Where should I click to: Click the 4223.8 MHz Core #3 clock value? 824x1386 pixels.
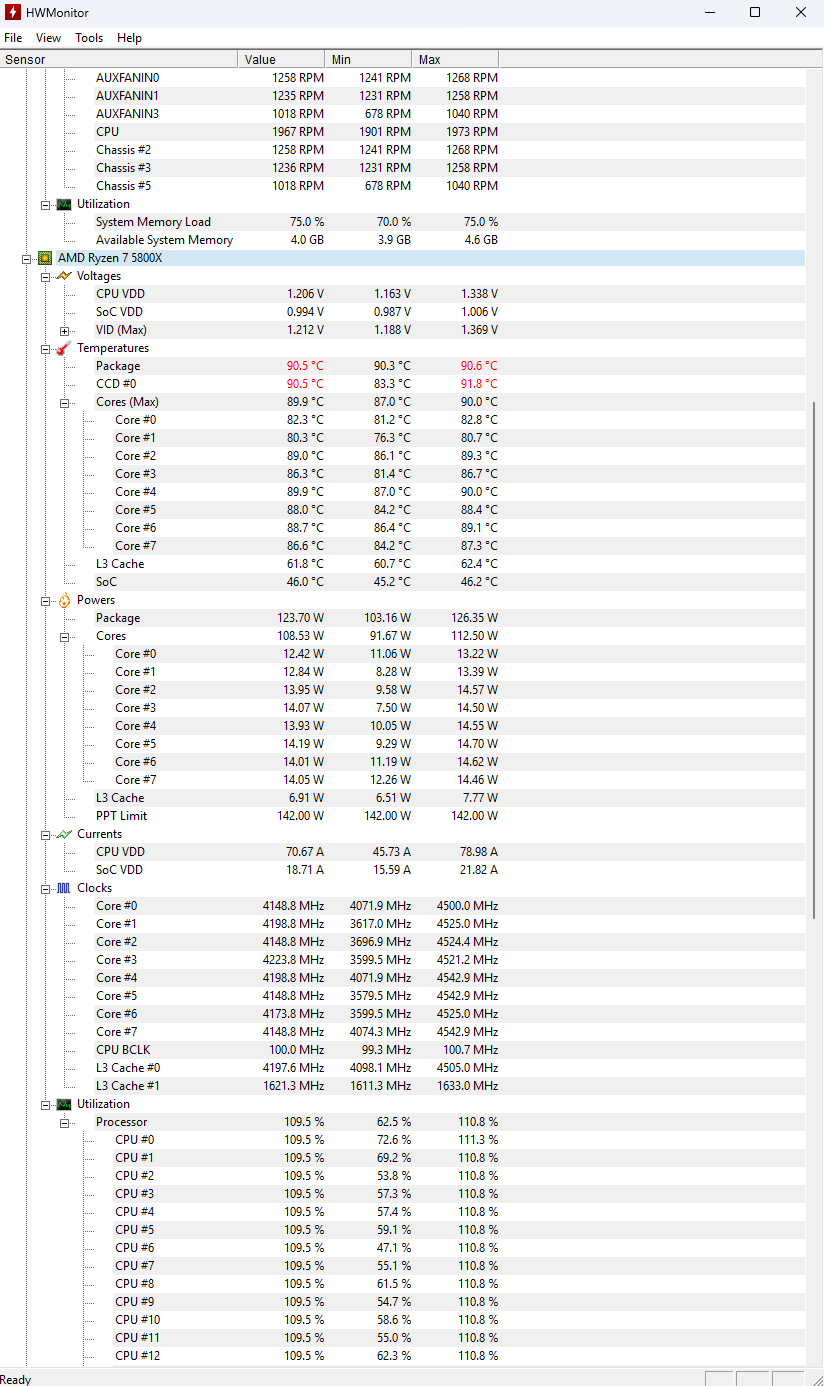point(294,960)
